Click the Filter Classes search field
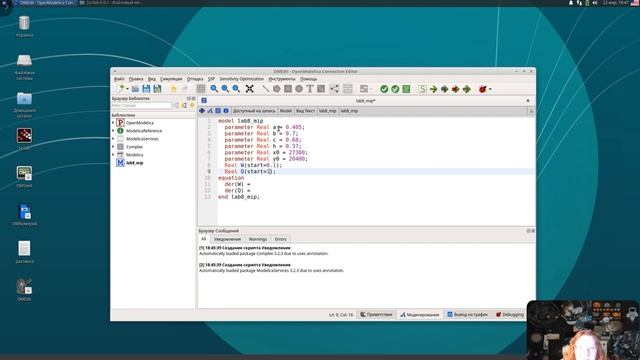640x360 pixels. coord(141,105)
